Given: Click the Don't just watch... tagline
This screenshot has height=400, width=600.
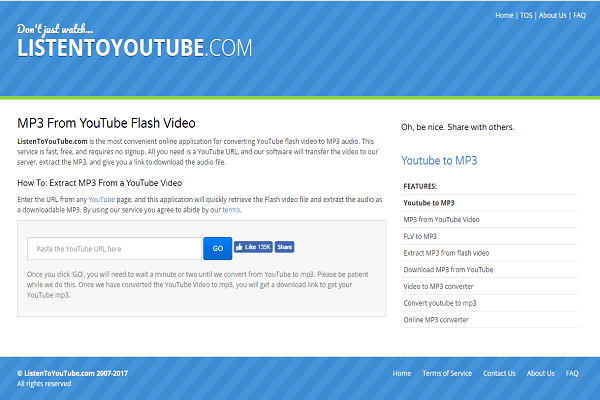Looking at the screenshot, I should click(55, 29).
